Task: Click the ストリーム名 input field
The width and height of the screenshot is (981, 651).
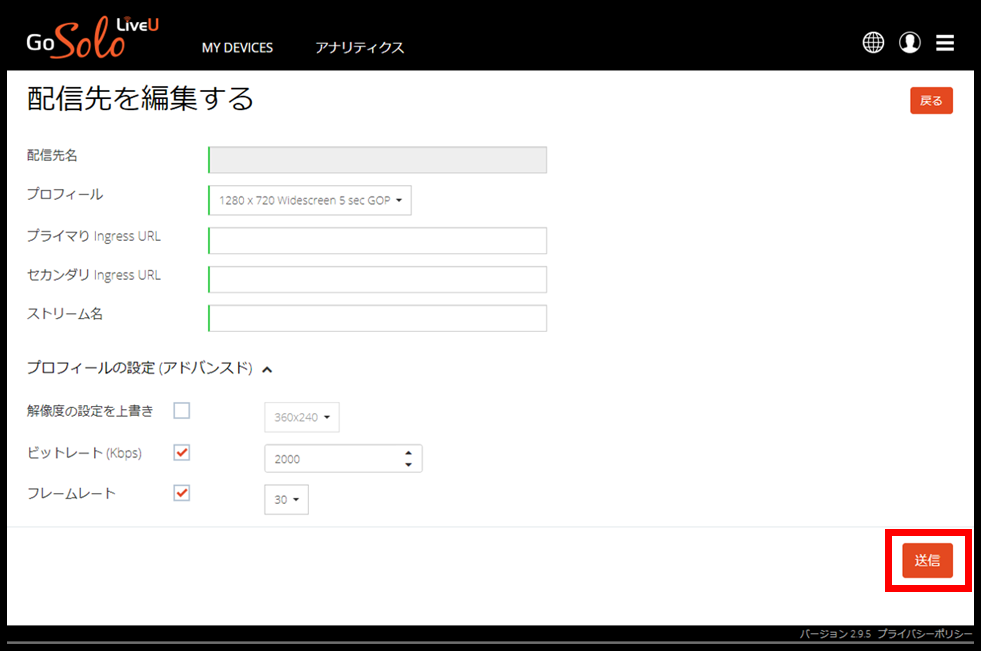Action: point(377,318)
